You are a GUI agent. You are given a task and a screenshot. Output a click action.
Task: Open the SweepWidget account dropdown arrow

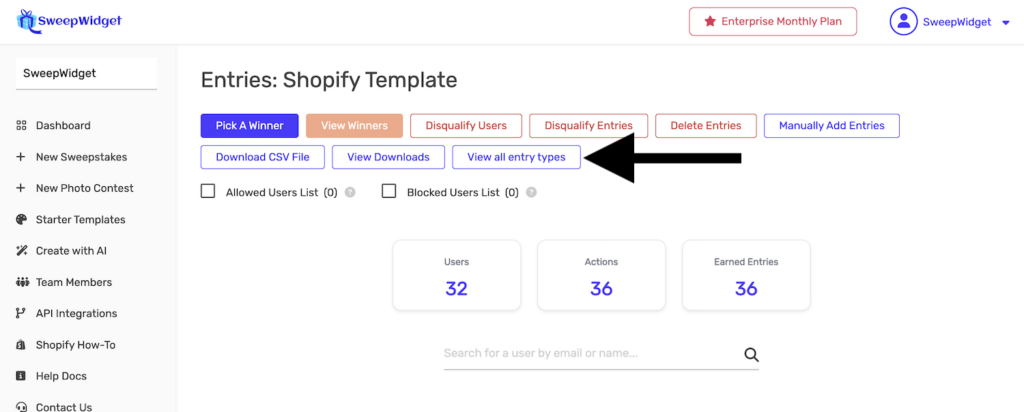click(1006, 22)
